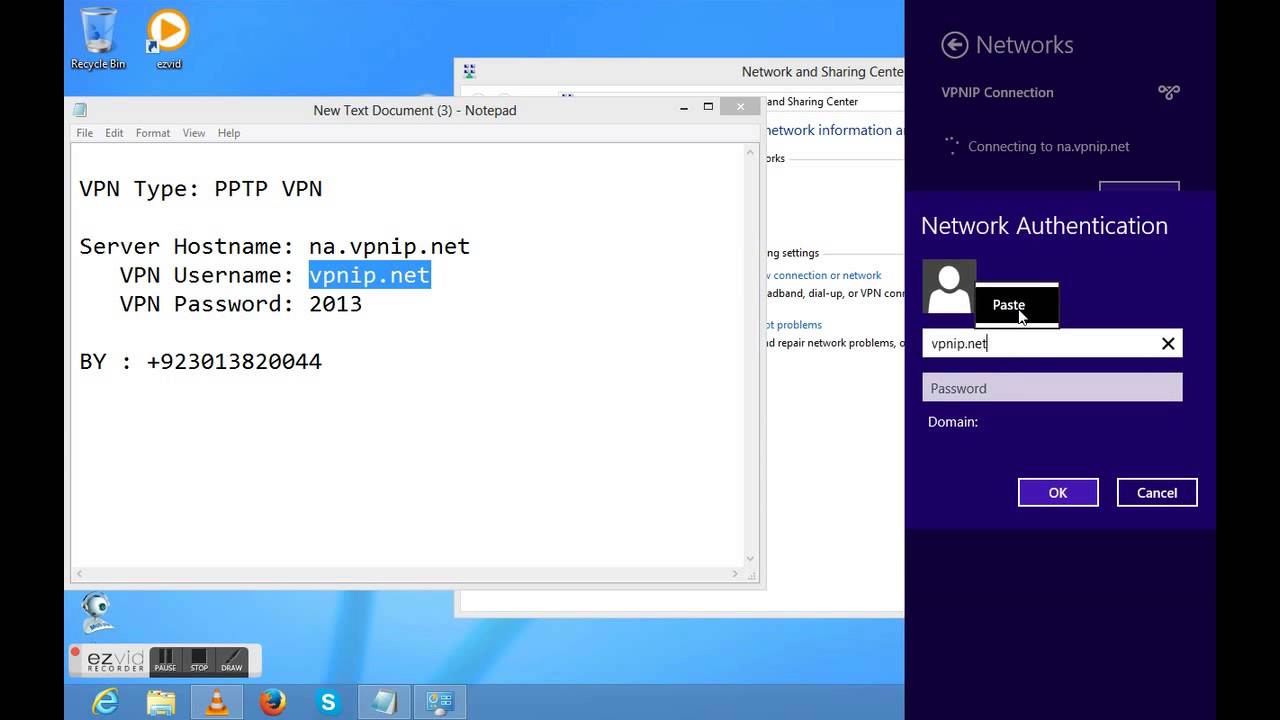Open the Format menu in Notepad
Screen dimensions: 1280x720
click(x=153, y=133)
